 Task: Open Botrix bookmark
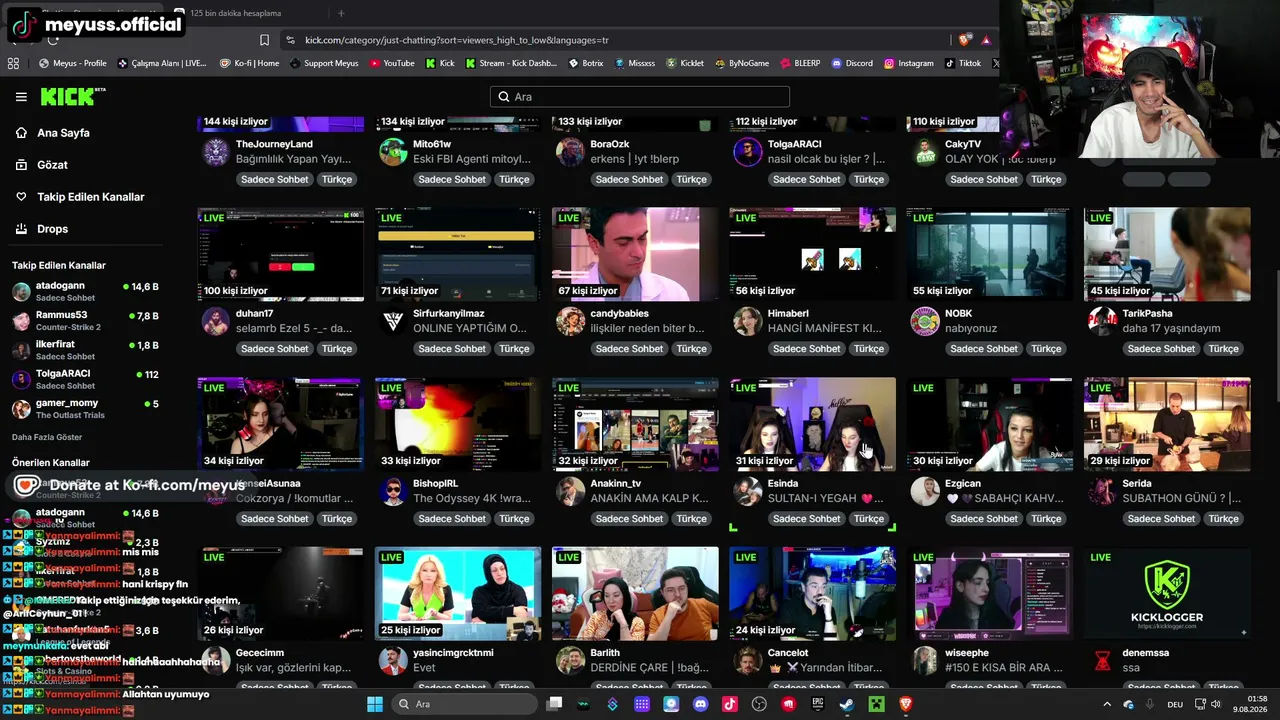click(x=586, y=63)
